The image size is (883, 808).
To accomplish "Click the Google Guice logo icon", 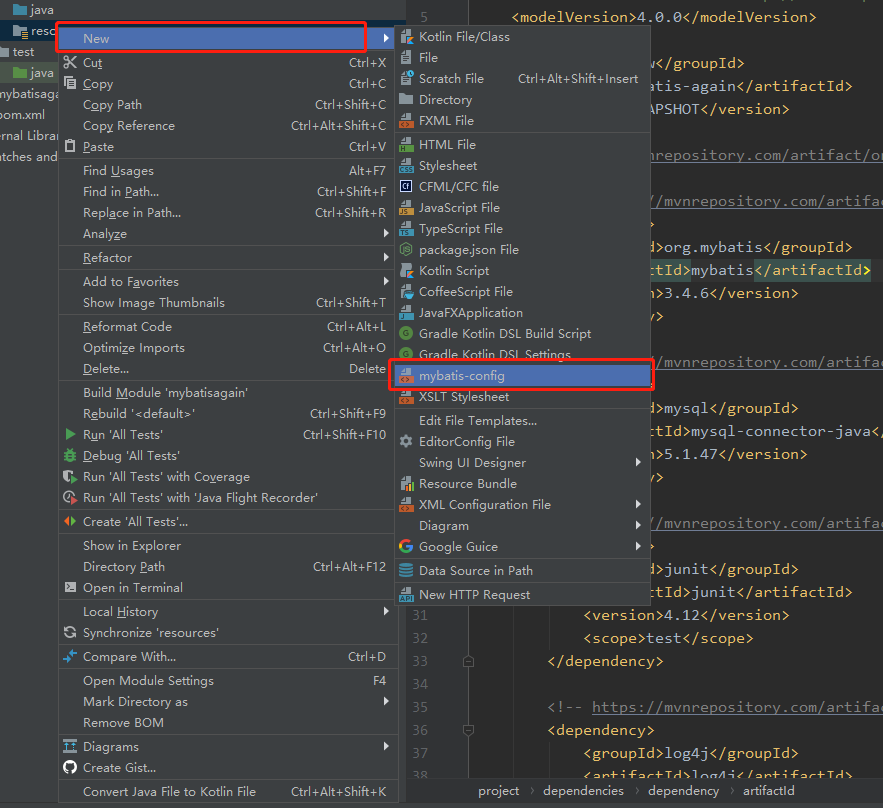I will click(406, 546).
